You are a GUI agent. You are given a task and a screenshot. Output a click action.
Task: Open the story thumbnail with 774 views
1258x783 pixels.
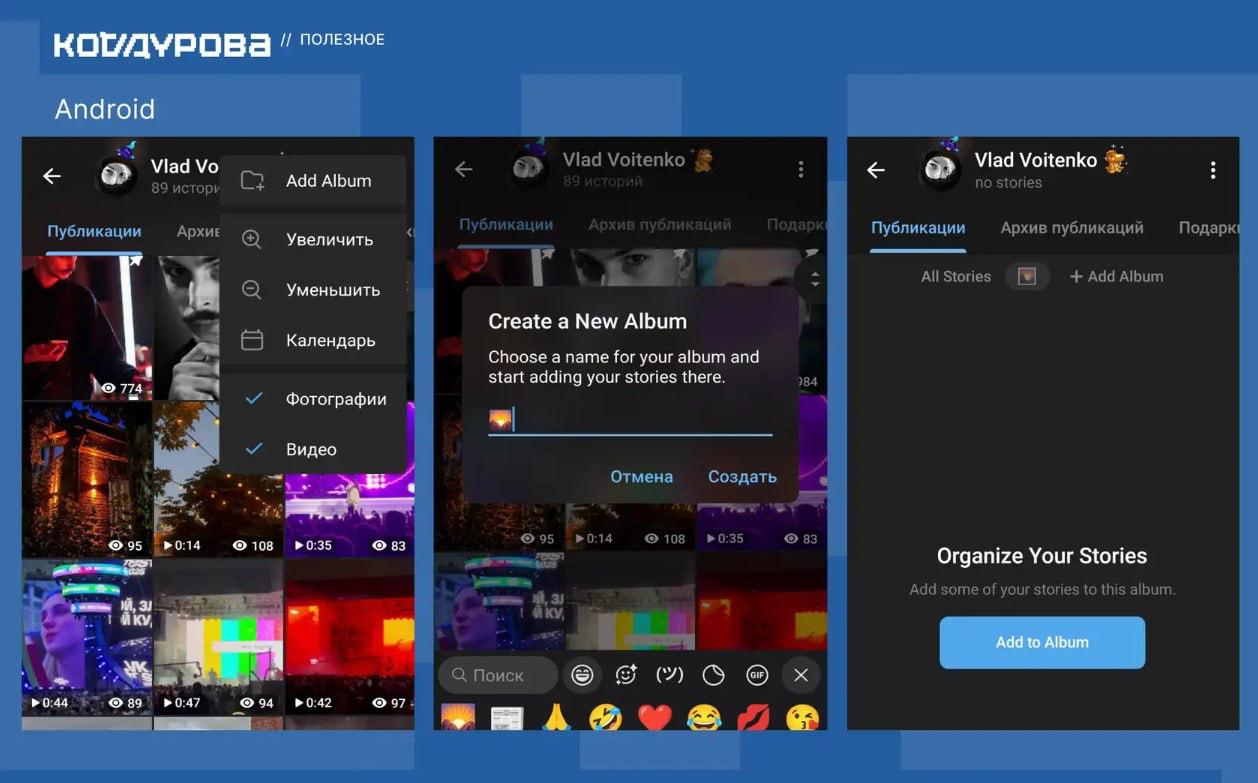pos(87,328)
